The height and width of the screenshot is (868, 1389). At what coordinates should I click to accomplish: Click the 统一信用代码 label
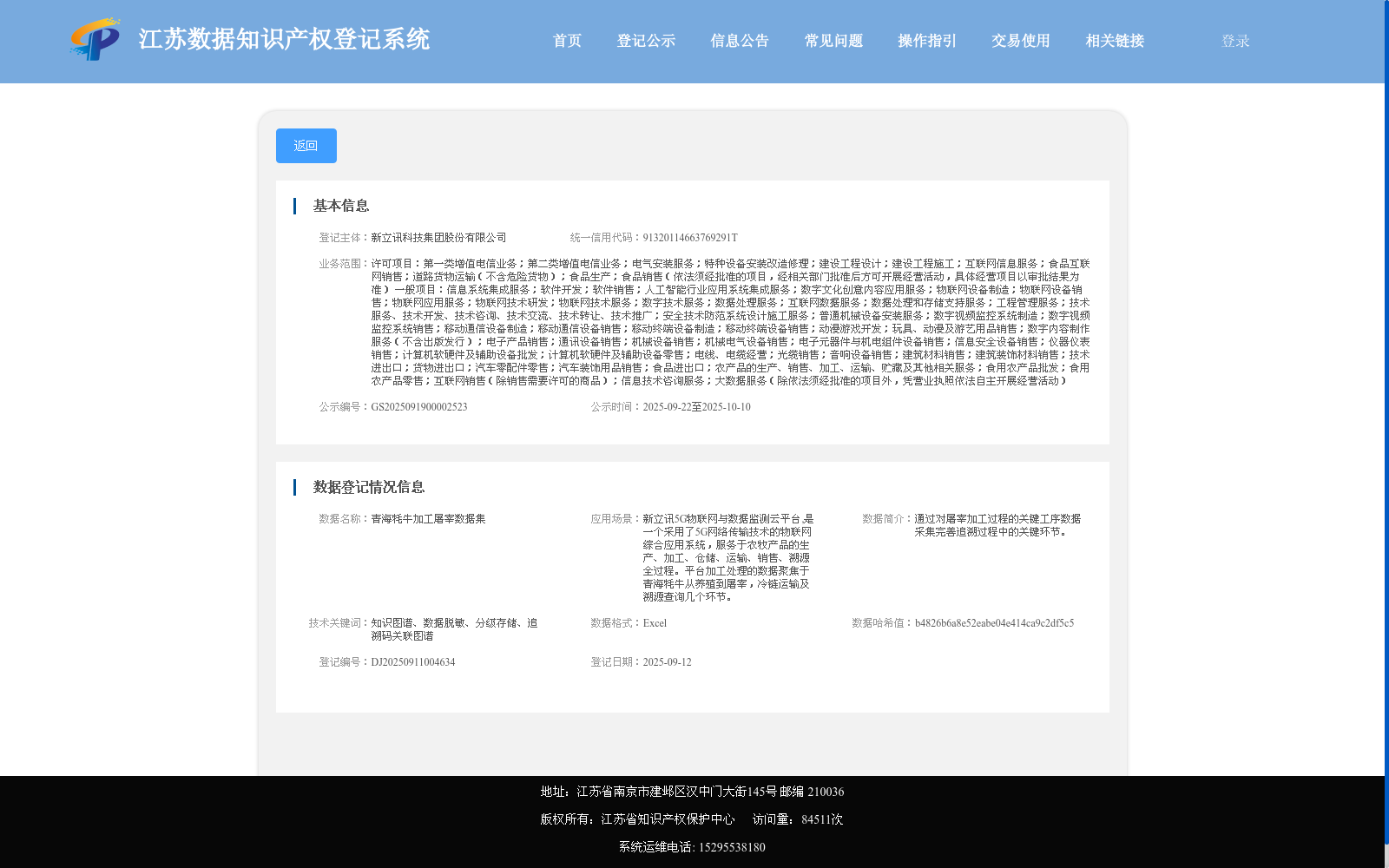click(606, 238)
